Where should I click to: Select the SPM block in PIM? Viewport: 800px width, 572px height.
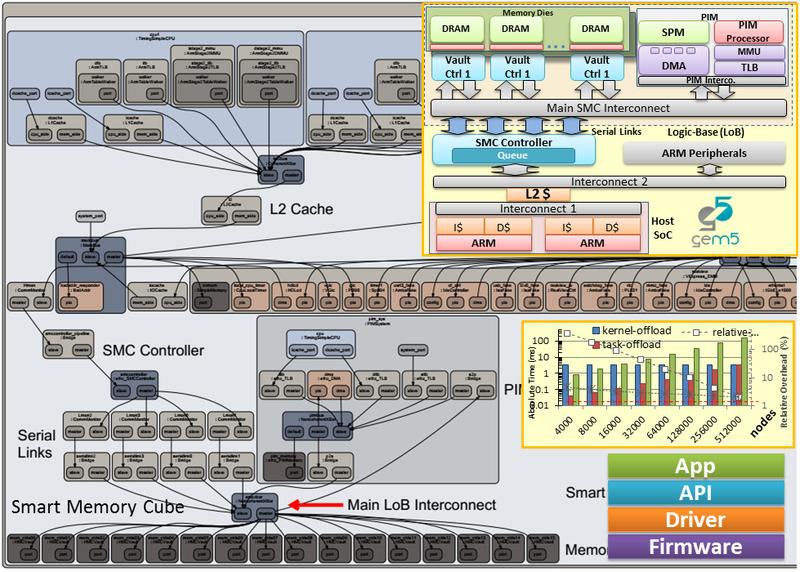[673, 32]
